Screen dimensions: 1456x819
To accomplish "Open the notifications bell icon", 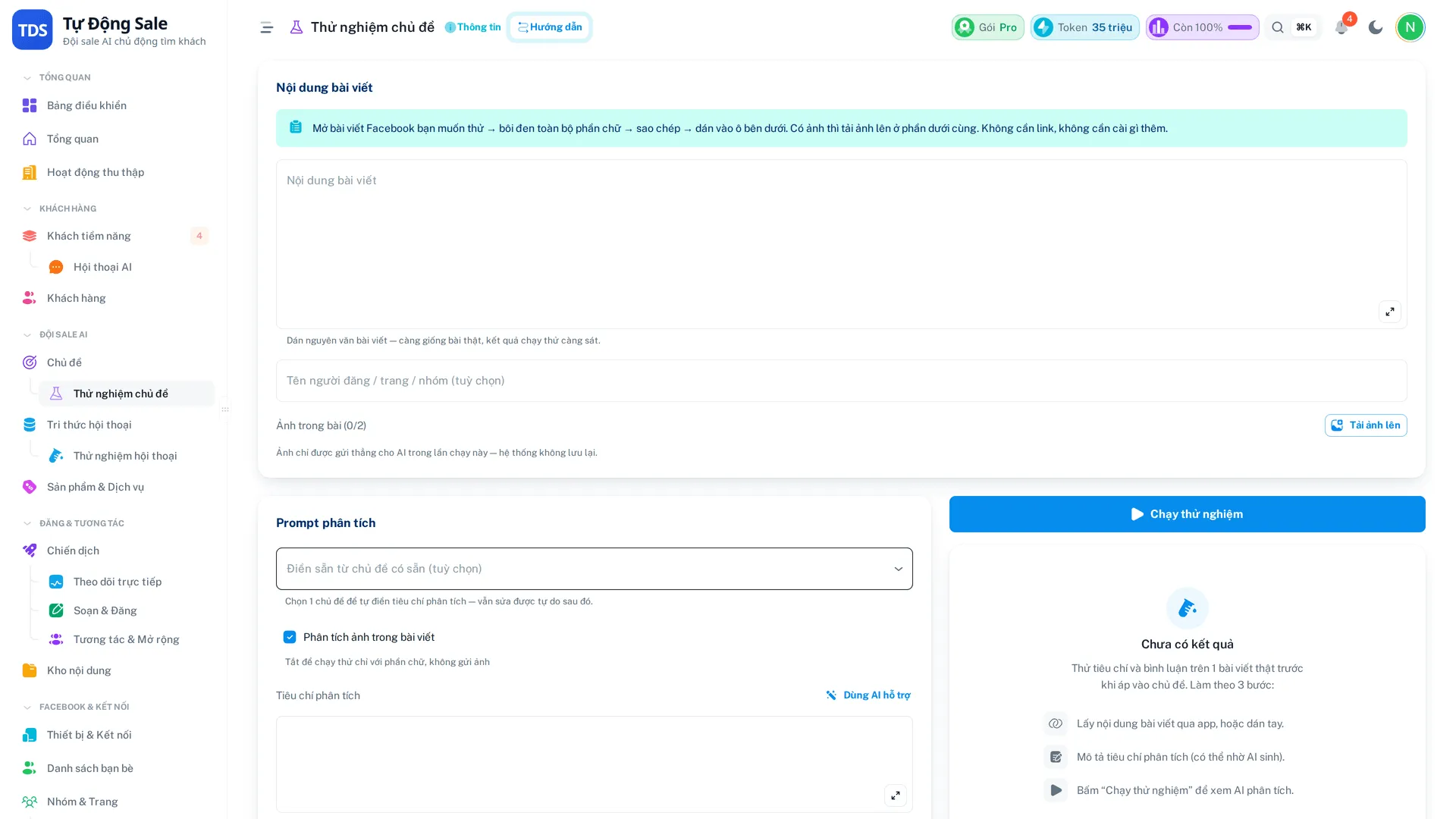I will click(x=1341, y=27).
